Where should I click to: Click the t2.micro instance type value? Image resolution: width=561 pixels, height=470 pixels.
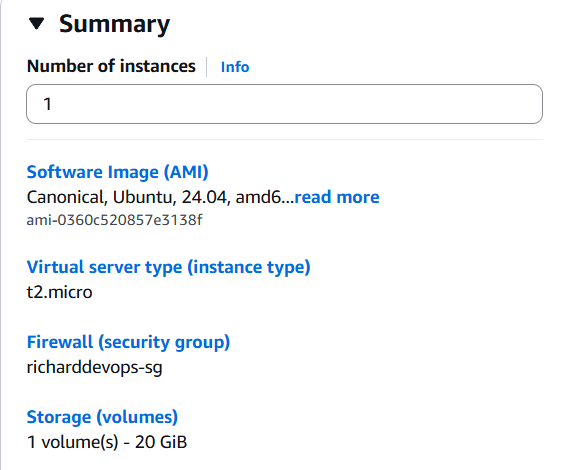(x=60, y=292)
